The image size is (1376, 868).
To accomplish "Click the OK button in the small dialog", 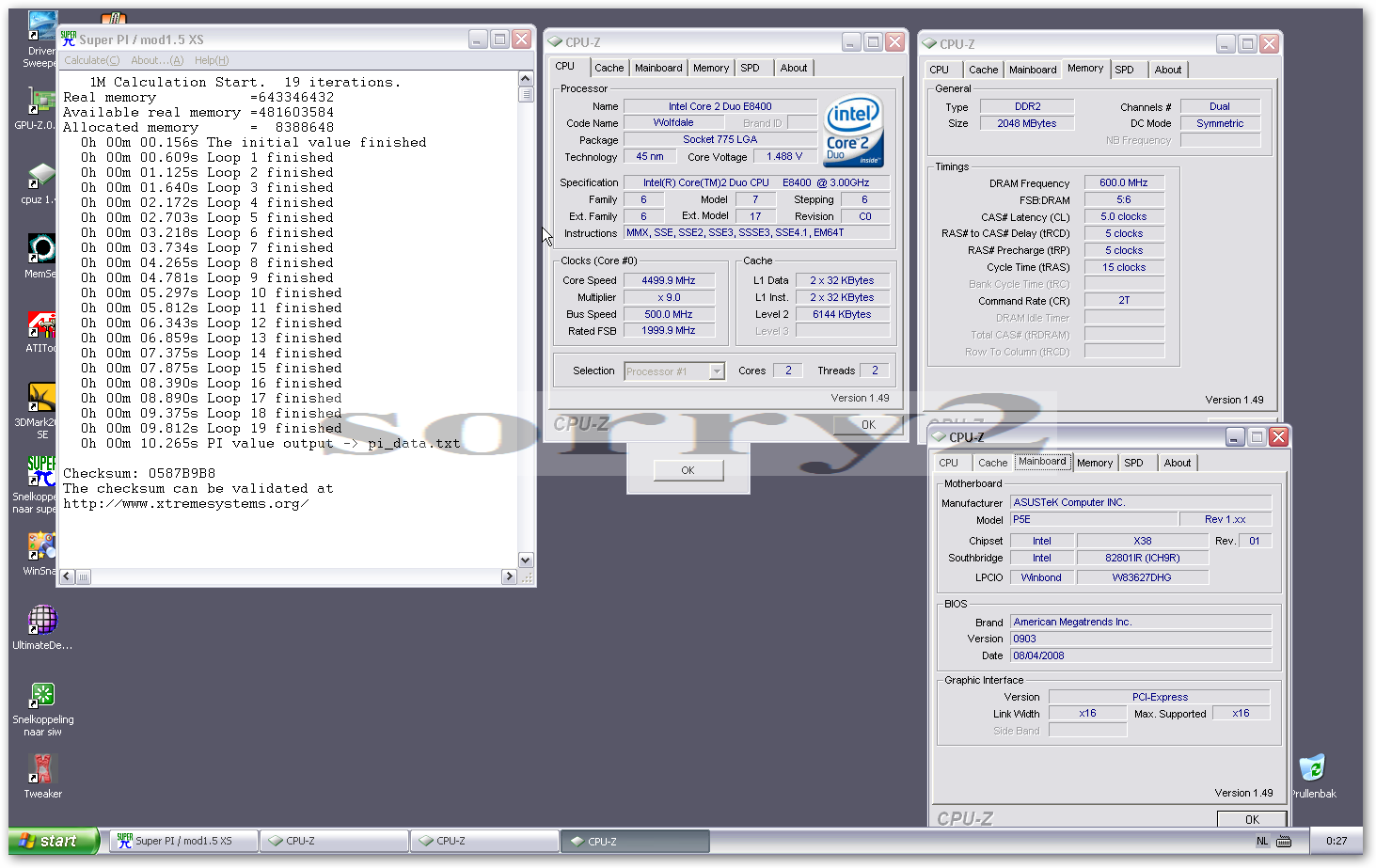I will 688,470.
